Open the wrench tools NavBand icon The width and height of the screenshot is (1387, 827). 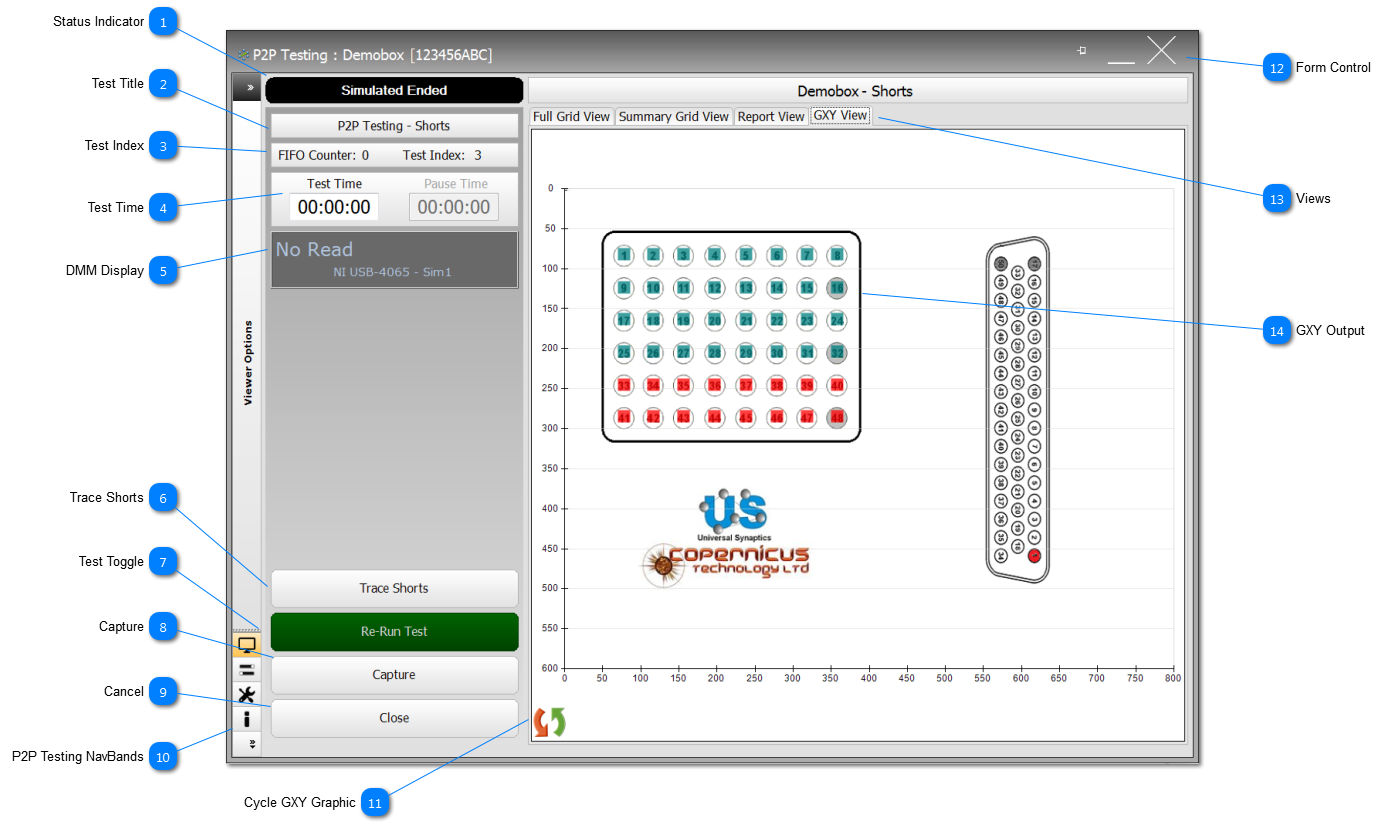[x=247, y=694]
